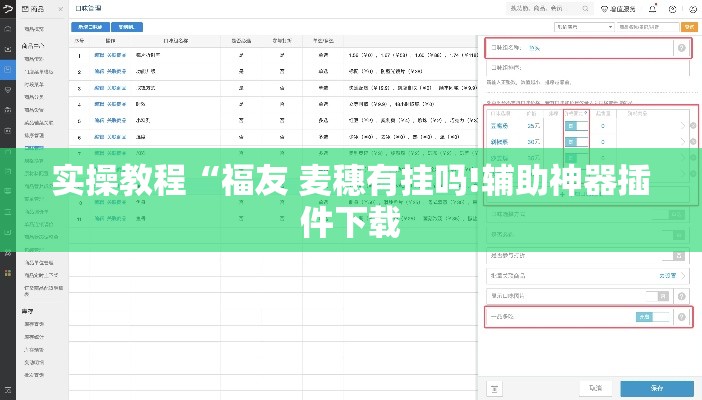Open the dropdown left of the orange button

coord(584,27)
